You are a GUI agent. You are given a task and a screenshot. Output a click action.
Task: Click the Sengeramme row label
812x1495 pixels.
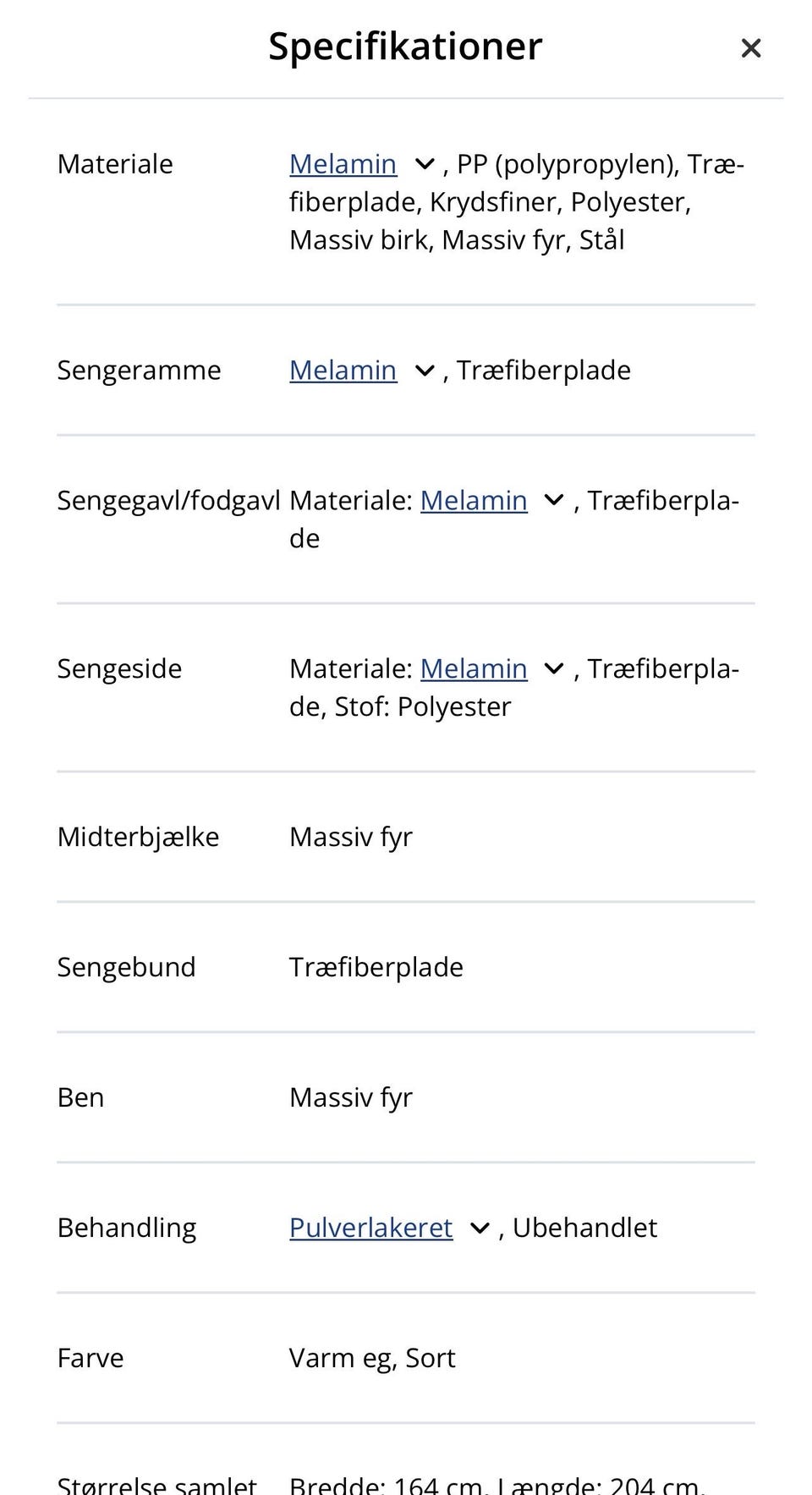[x=139, y=370]
